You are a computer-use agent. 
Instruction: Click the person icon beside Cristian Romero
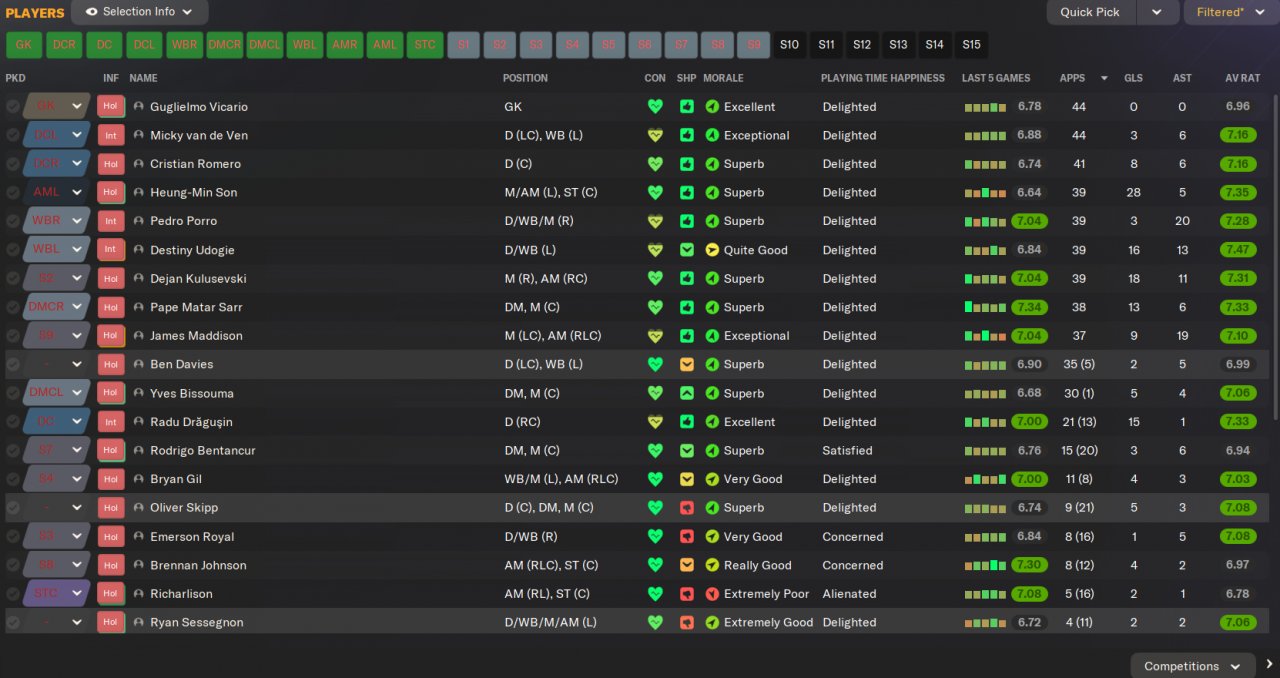[139, 163]
